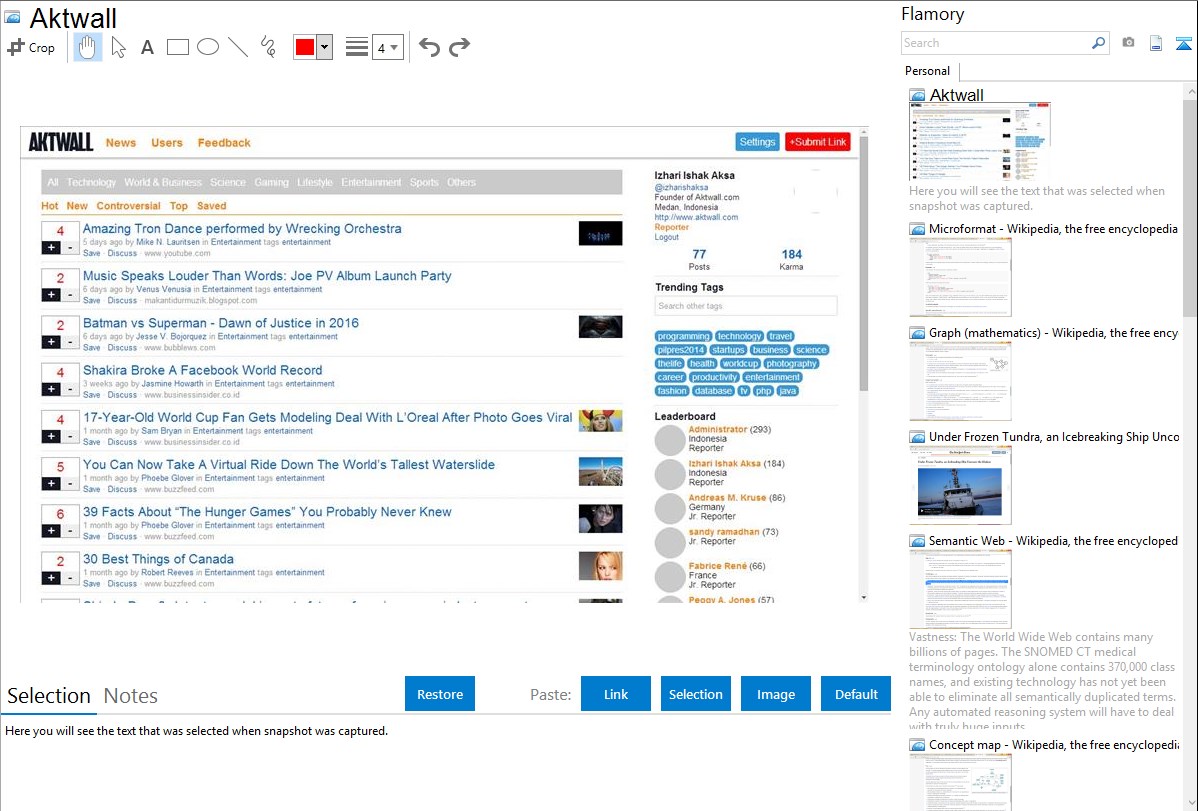Click the browser icon beside Under Frozen Tundra
Image resolution: width=1198 pixels, height=811 pixels.
pos(917,437)
